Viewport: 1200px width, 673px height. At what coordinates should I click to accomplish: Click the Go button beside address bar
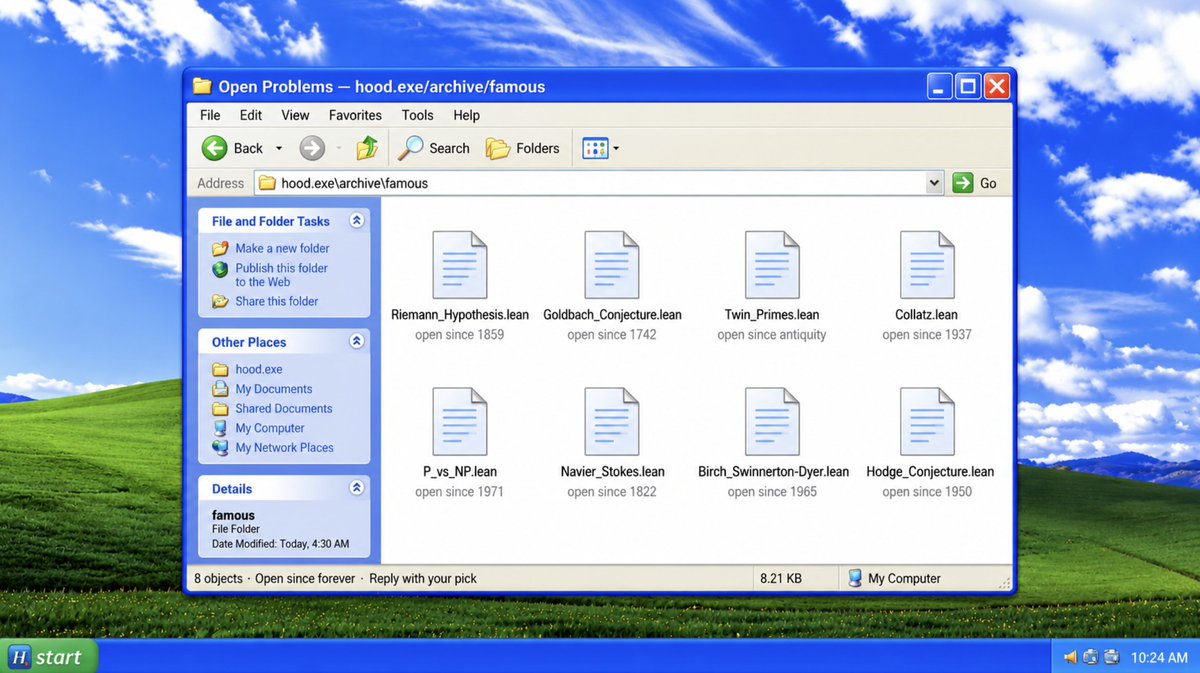[x=975, y=183]
